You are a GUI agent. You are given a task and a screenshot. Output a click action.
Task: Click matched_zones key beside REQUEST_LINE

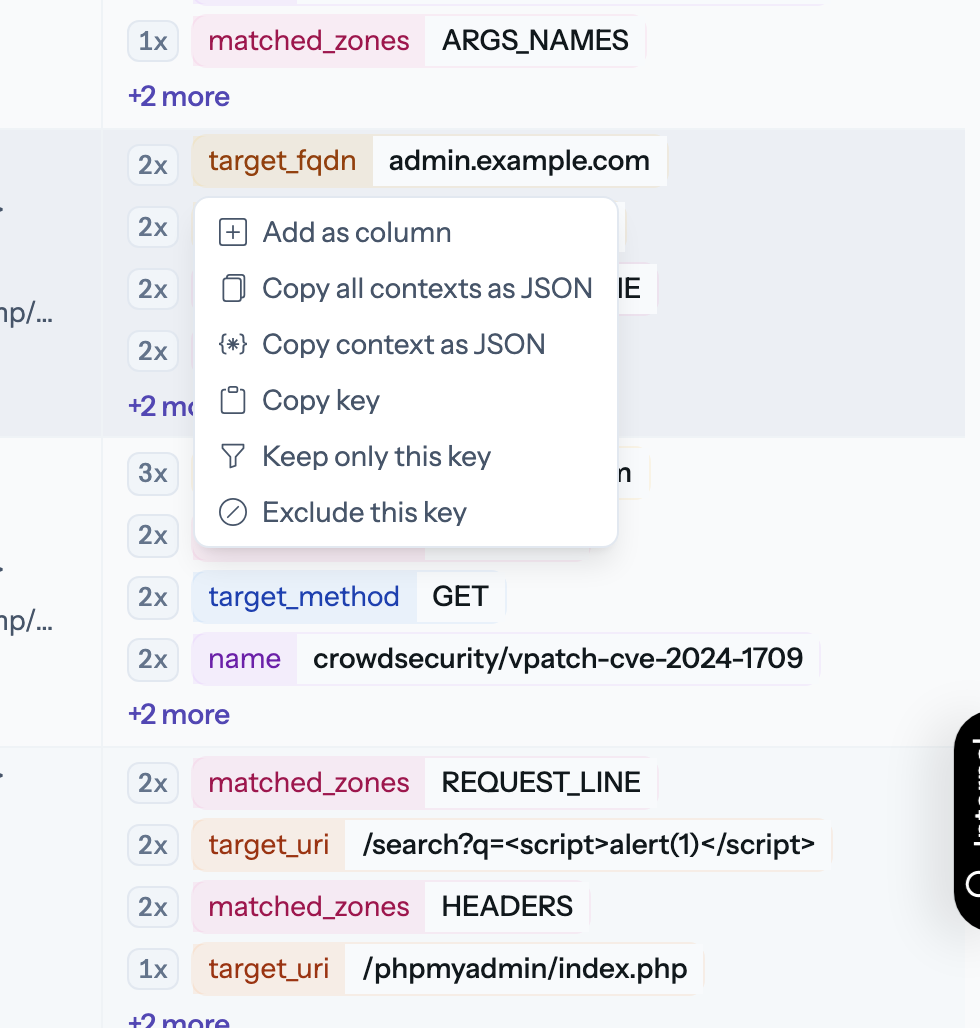[x=309, y=782]
